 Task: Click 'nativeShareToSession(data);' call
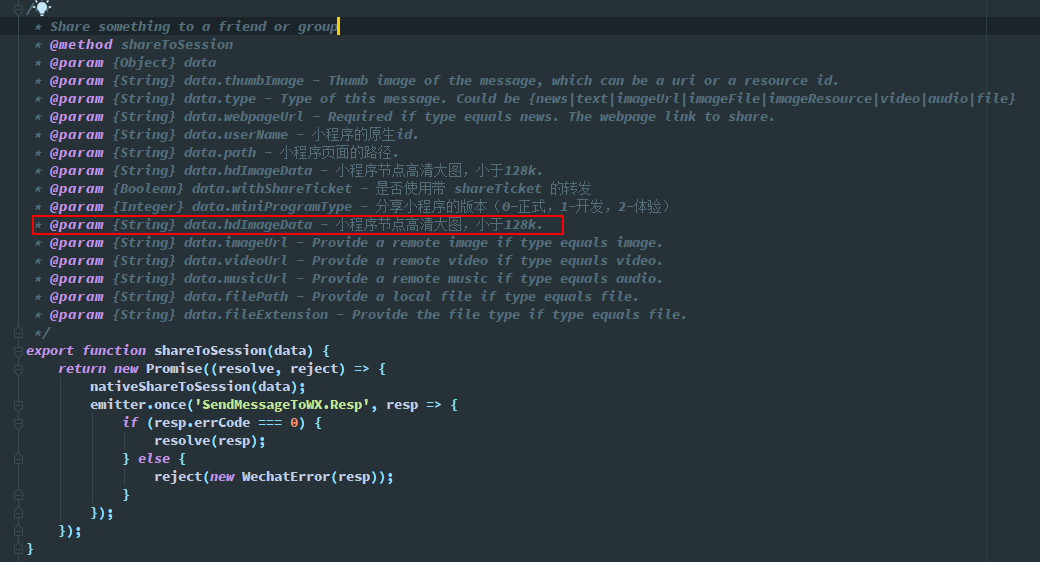(x=198, y=386)
